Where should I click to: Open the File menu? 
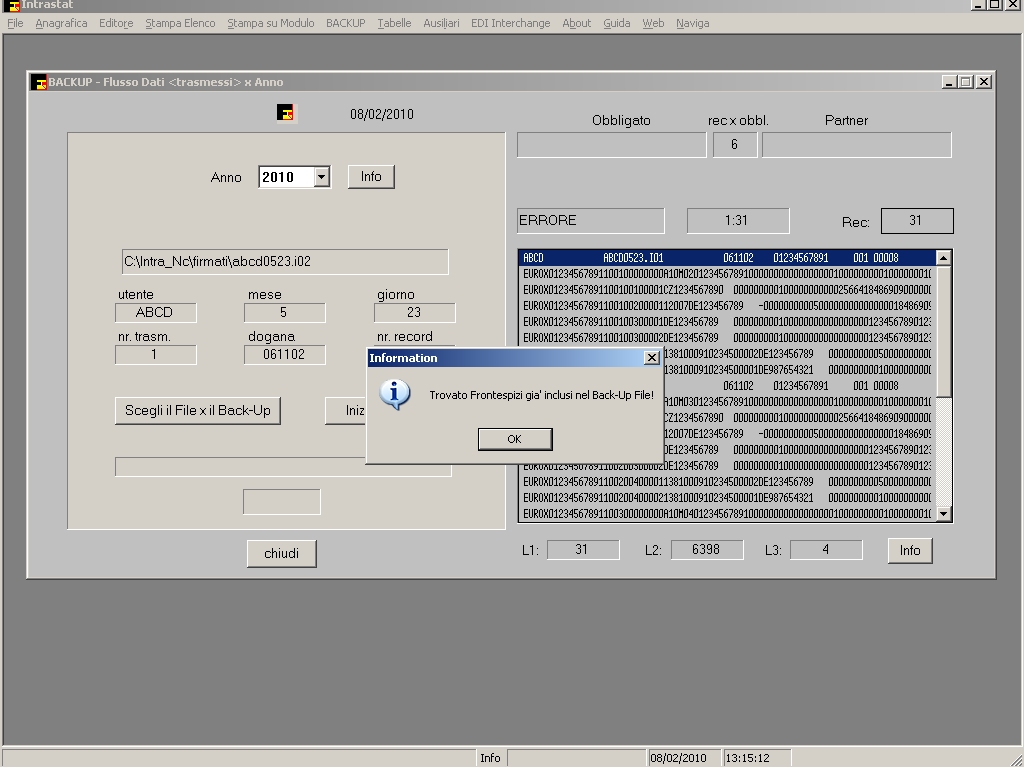tap(15, 24)
